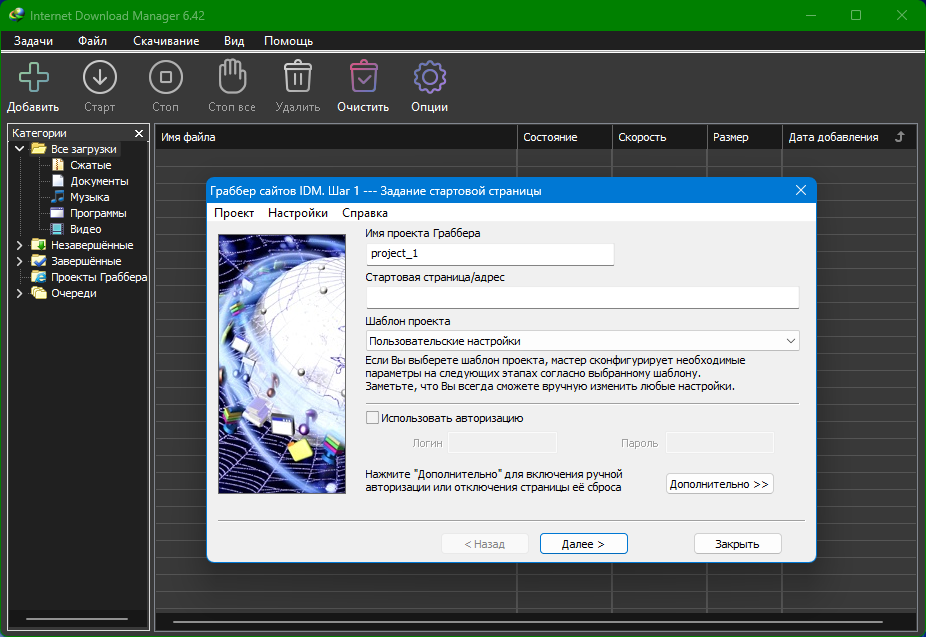Click the Дополнительно >> button

click(x=719, y=484)
